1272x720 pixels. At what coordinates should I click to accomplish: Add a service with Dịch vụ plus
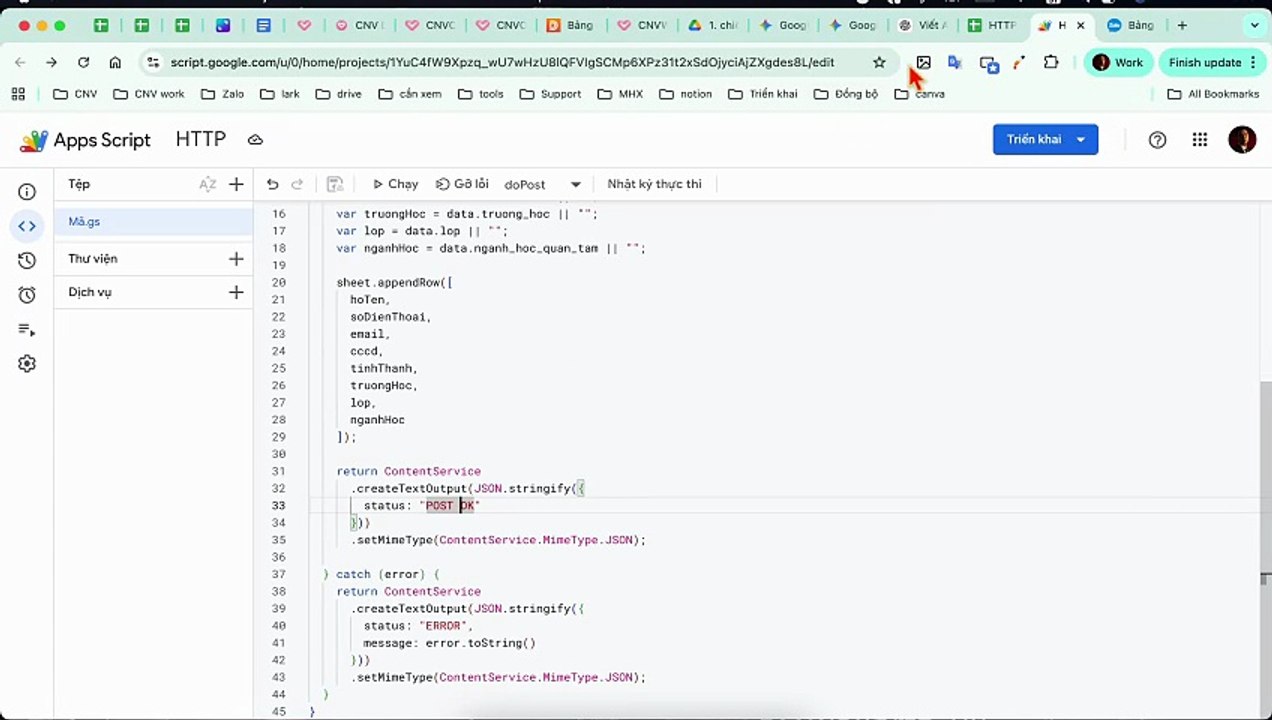click(236, 292)
